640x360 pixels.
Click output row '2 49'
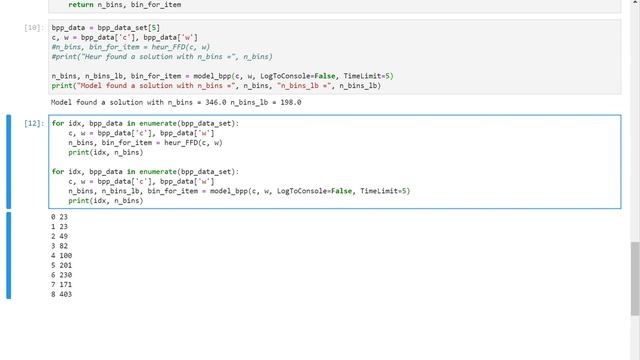60,236
